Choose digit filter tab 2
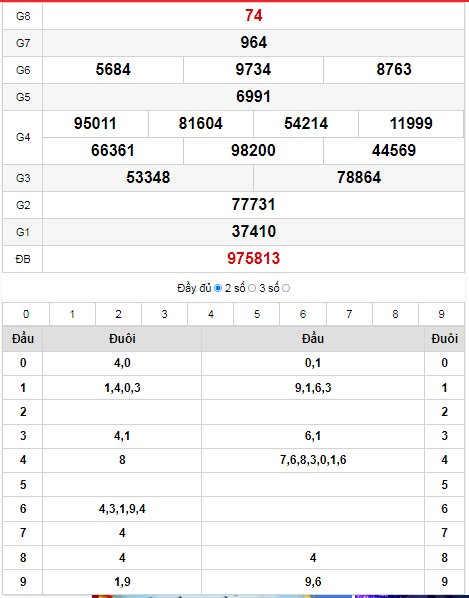This screenshot has width=469, height=598. [118, 314]
